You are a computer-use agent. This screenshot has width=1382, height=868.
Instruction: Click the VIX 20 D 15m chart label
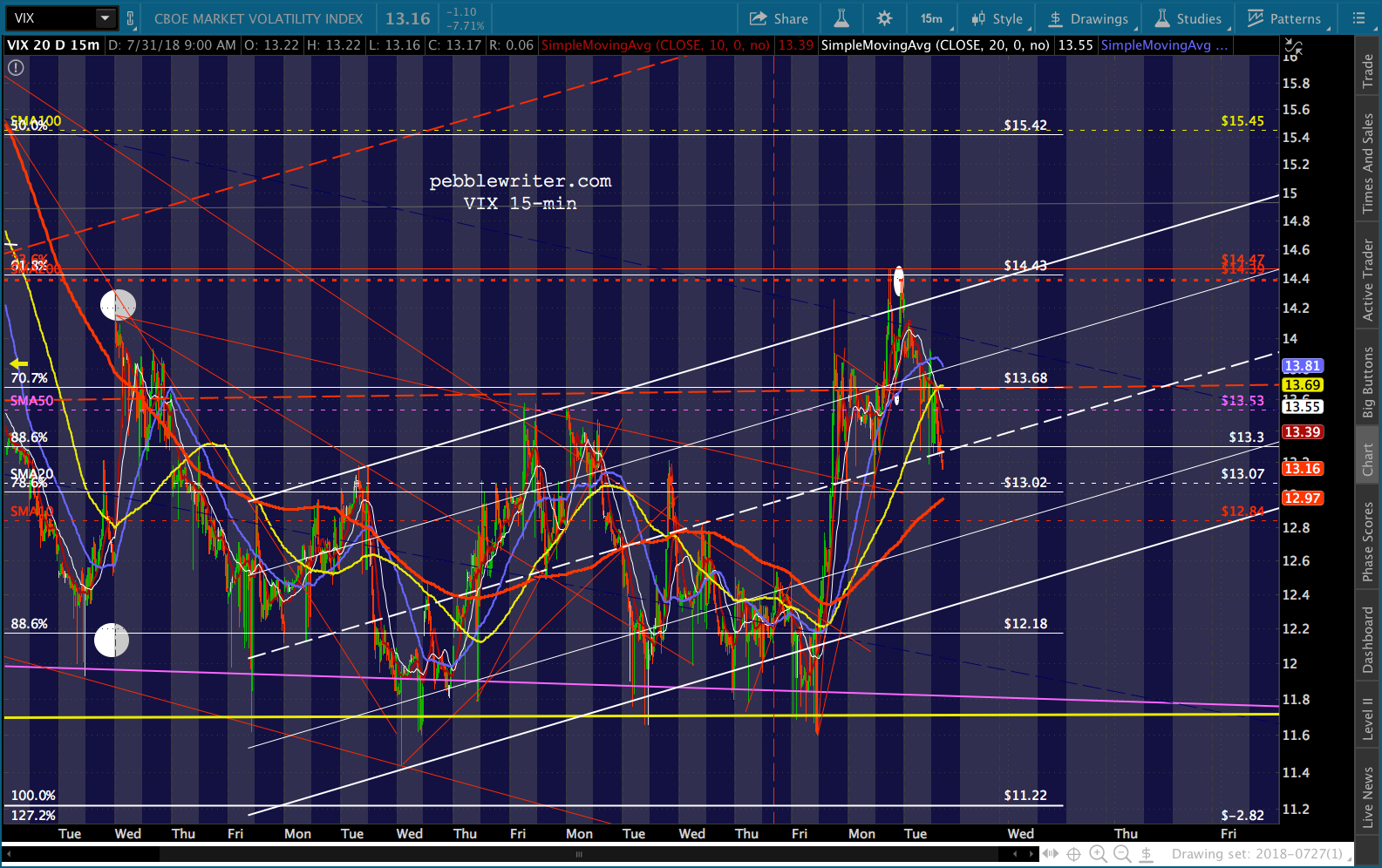[53, 45]
